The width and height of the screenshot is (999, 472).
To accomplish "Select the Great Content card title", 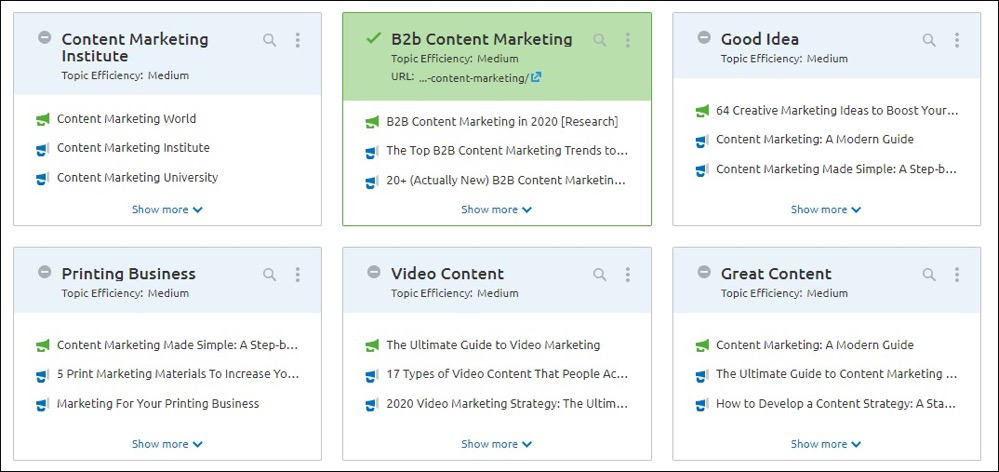I will (x=776, y=274).
